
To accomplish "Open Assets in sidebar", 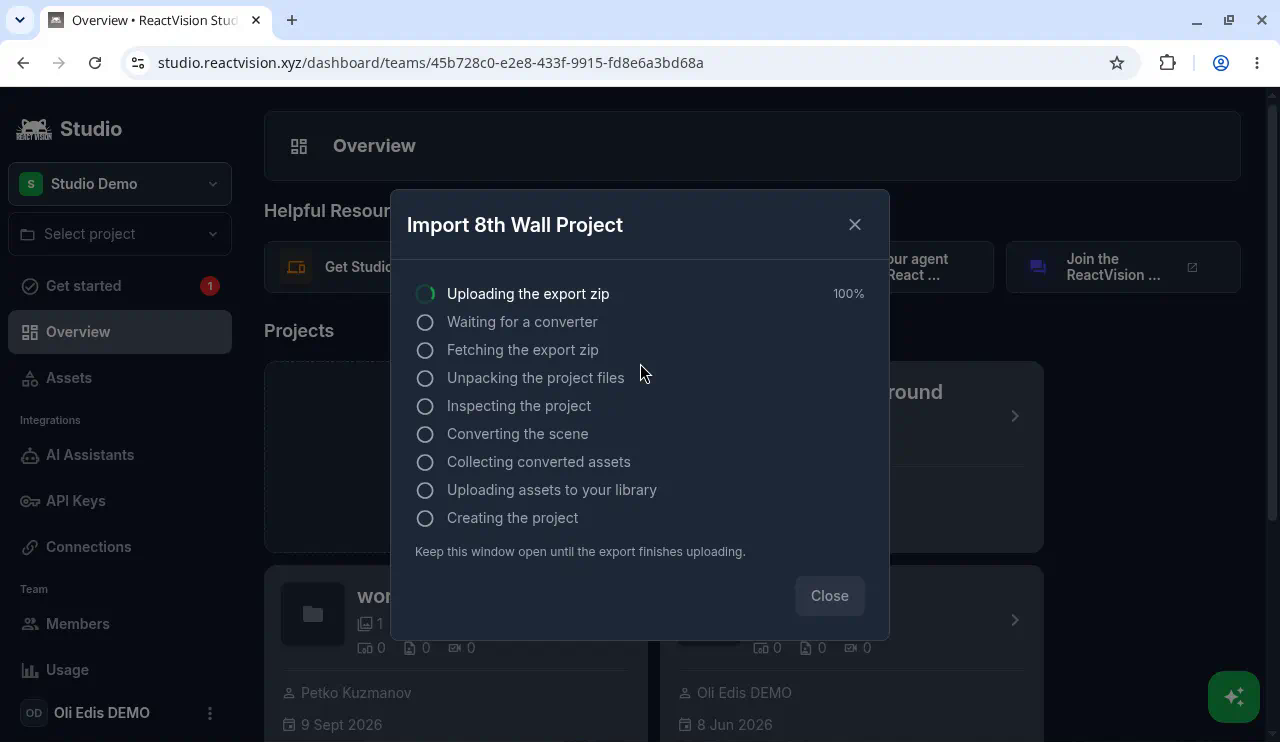I will pyautogui.click(x=120, y=378).
